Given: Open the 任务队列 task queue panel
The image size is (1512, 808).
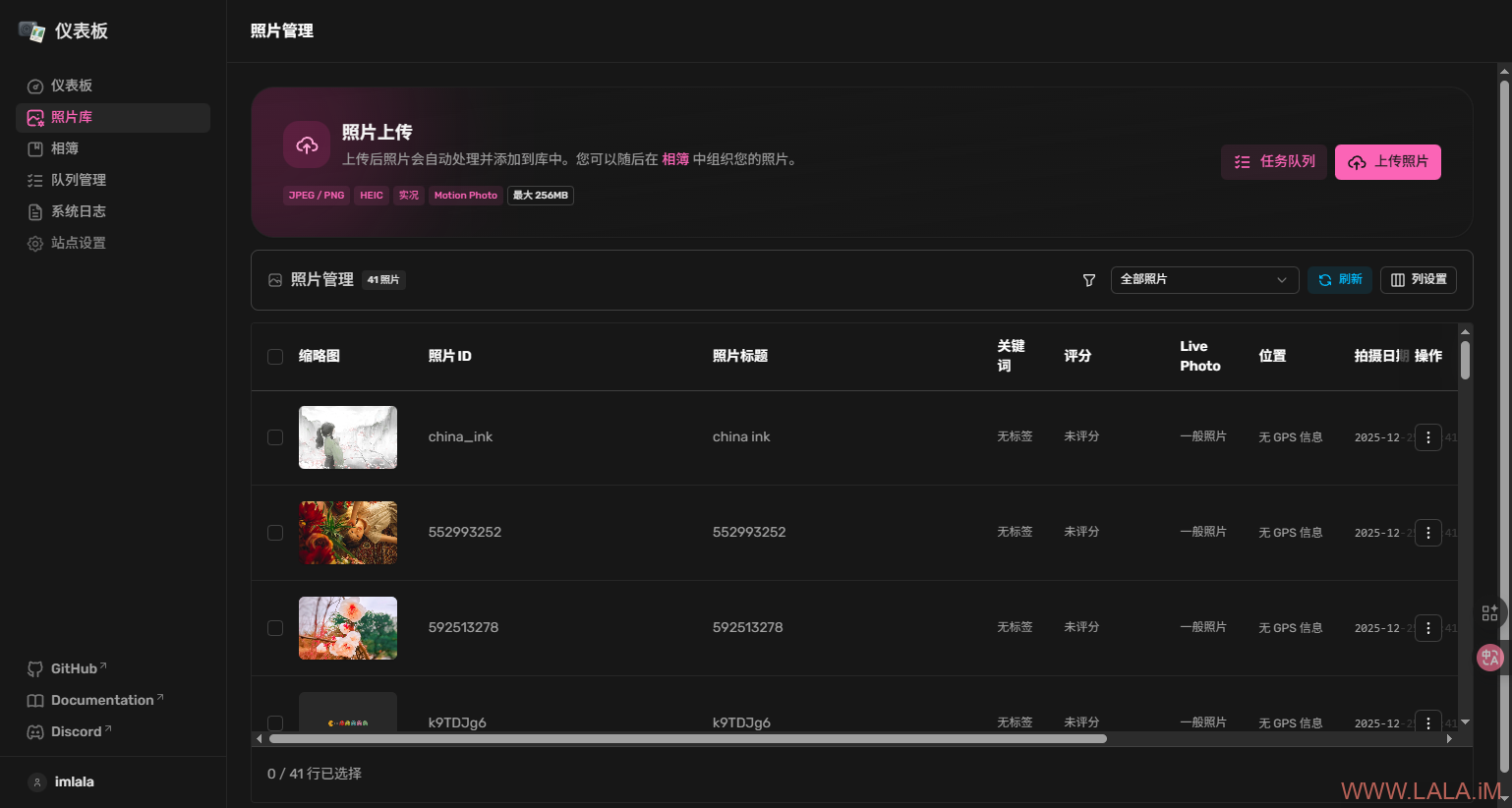Looking at the screenshot, I should point(1274,162).
